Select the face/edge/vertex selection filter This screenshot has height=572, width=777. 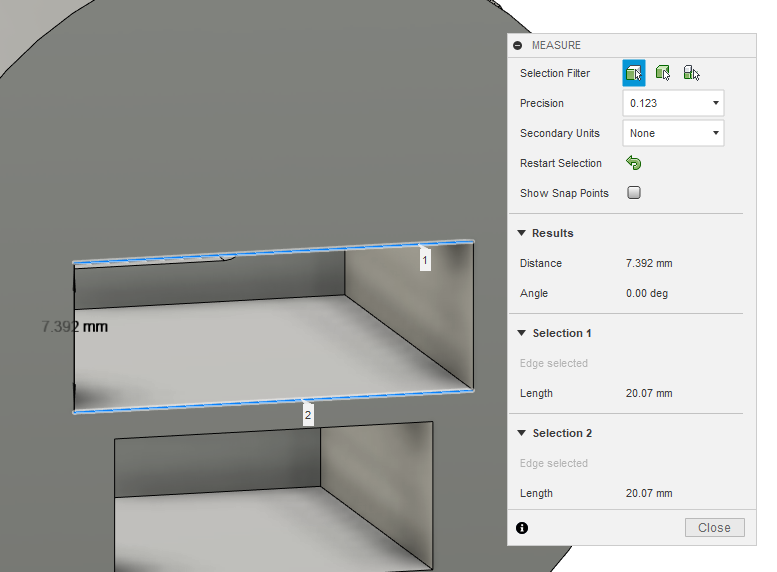(x=634, y=73)
